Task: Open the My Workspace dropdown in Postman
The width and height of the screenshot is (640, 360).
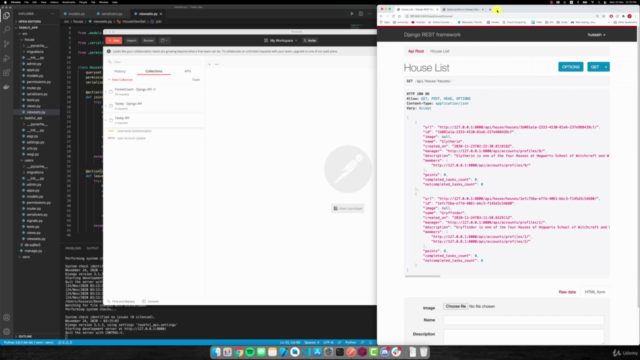Action: tap(281, 40)
